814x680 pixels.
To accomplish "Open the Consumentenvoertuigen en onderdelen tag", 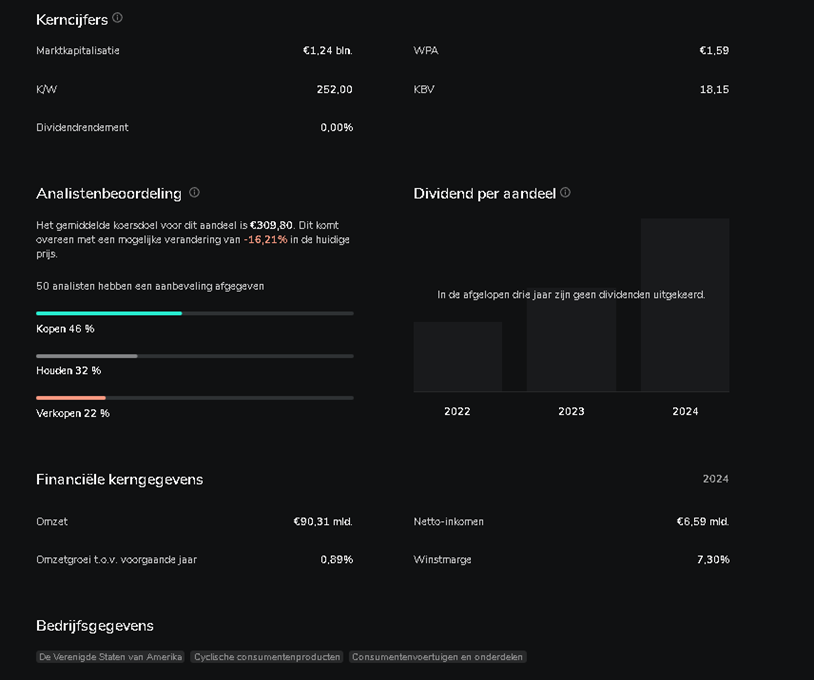I will (x=437, y=657).
